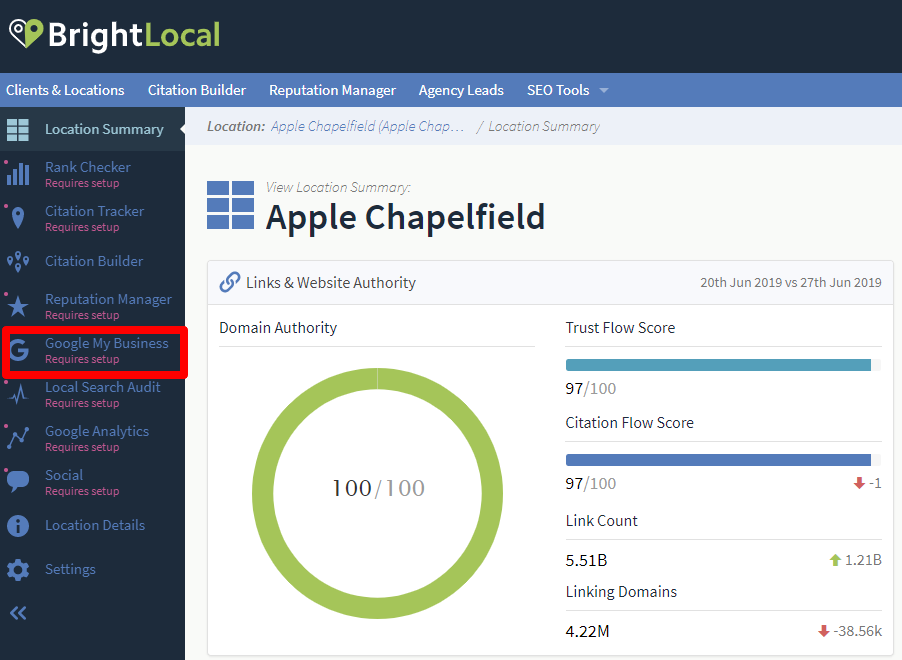Open Reputation Manager in top navigation
This screenshot has width=902, height=660.
coord(332,90)
